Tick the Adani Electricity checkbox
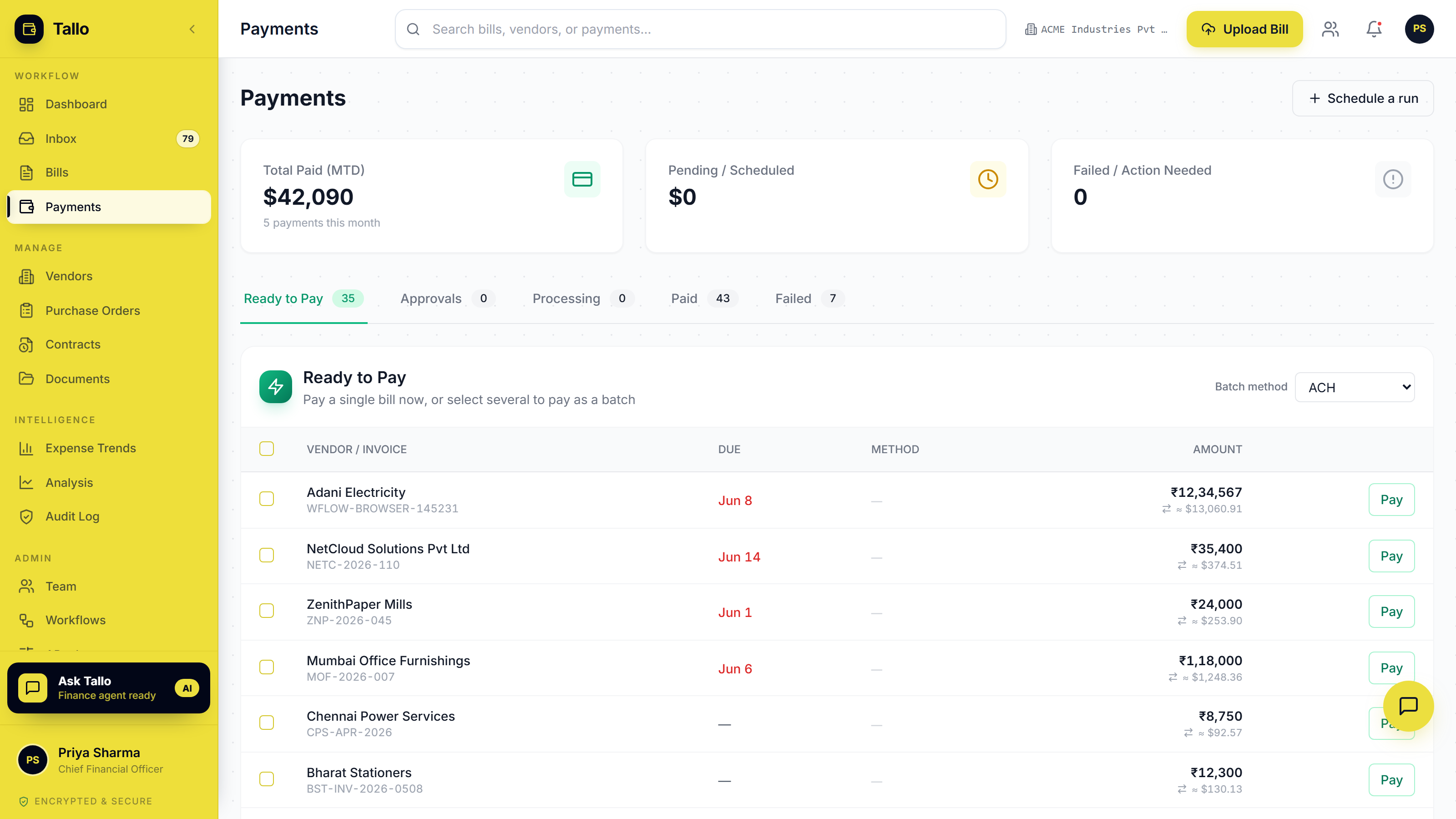Screen dimensions: 1456x819 [x=267, y=499]
